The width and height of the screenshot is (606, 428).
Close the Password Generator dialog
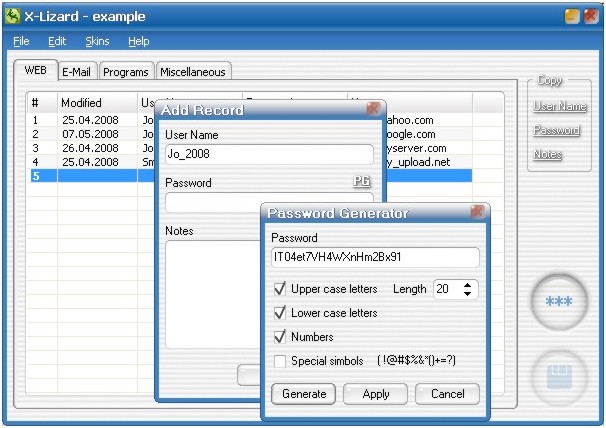tap(478, 211)
